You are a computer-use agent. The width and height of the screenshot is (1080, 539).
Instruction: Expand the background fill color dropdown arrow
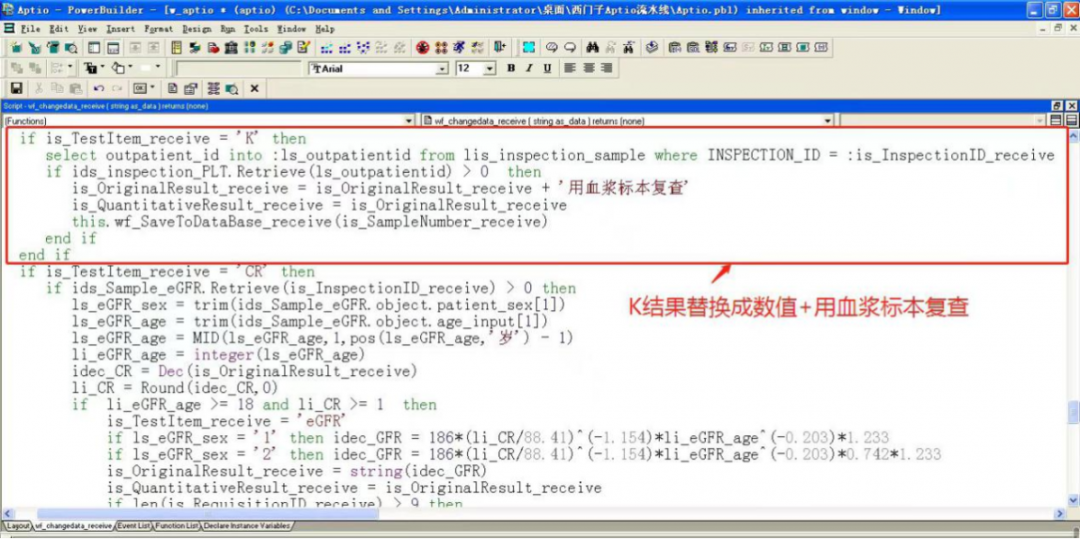pyautogui.click(x=130, y=67)
